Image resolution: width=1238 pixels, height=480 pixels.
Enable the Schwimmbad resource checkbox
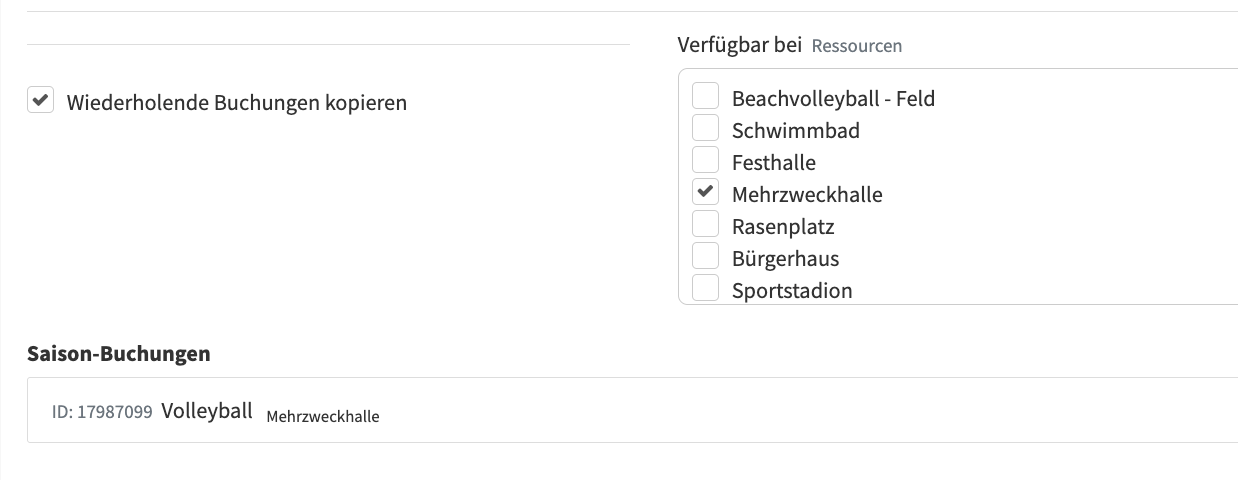pyautogui.click(x=706, y=129)
